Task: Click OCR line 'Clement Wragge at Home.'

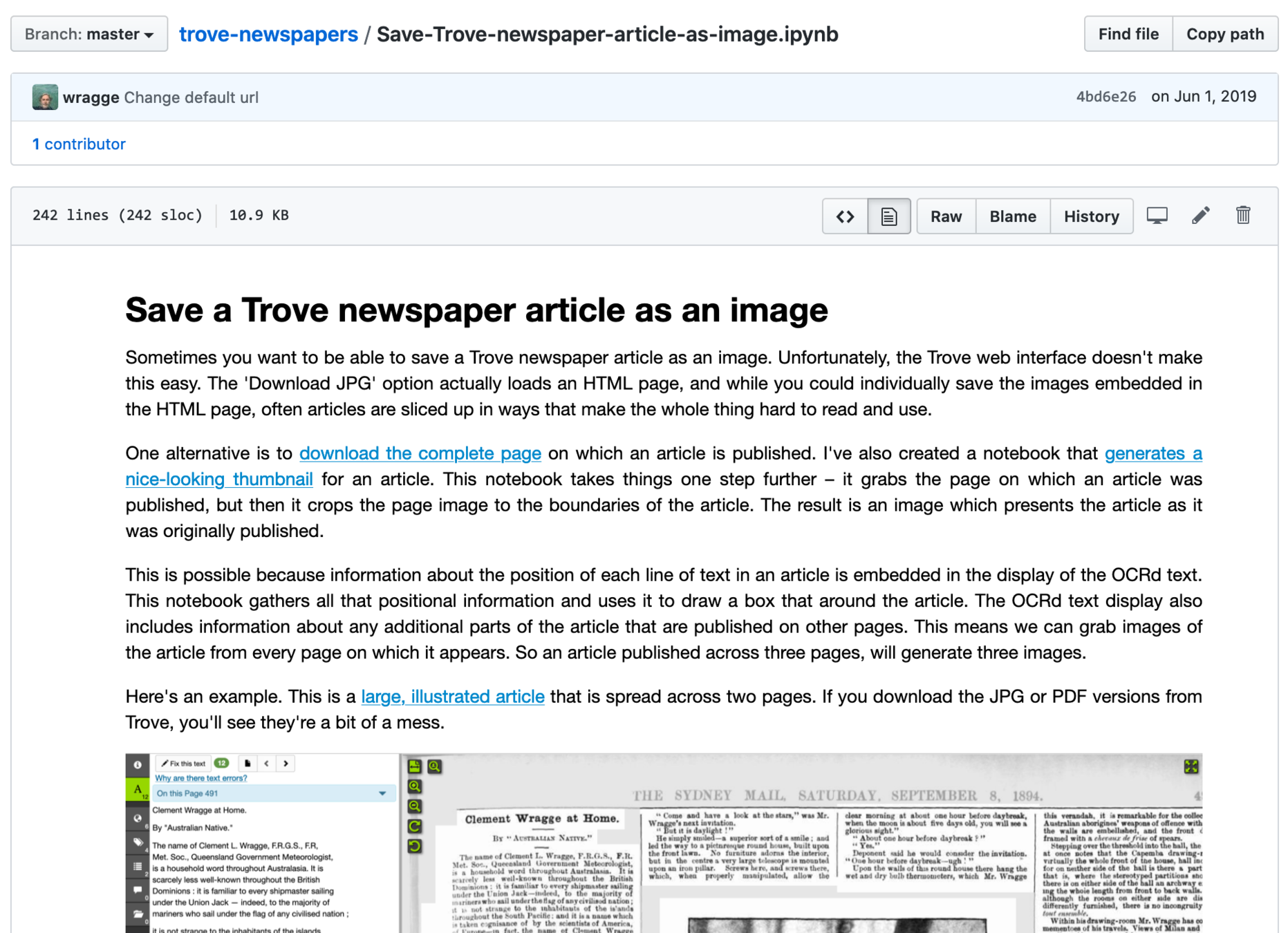Action: (199, 811)
